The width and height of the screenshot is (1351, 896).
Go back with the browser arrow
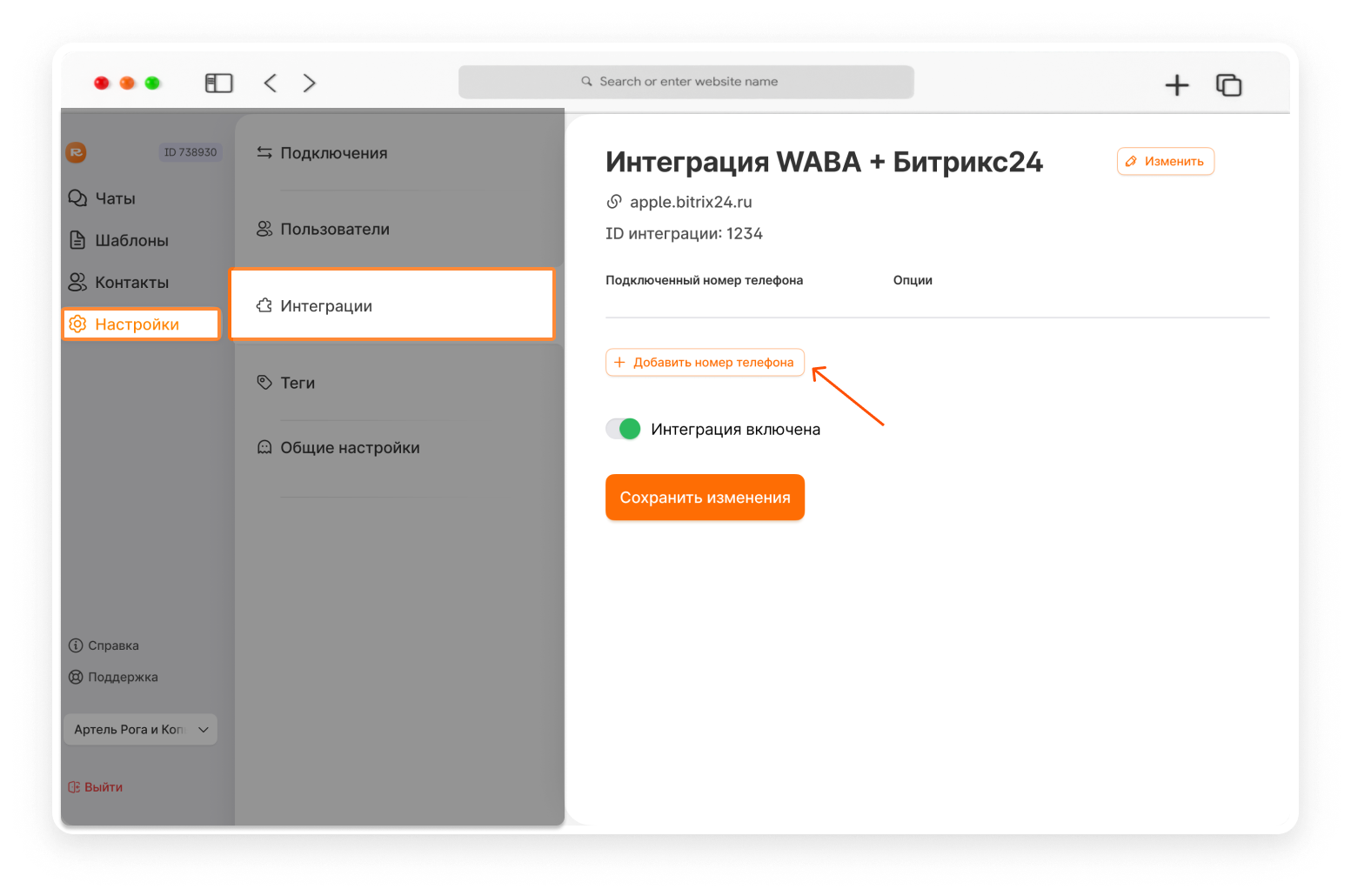pos(271,83)
